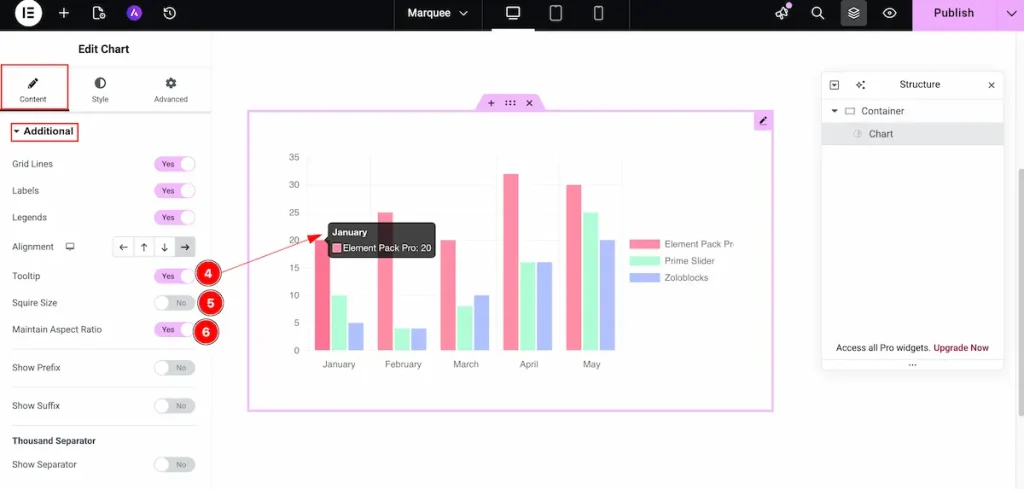
Task: Open the Advanced tab
Action: [x=171, y=89]
